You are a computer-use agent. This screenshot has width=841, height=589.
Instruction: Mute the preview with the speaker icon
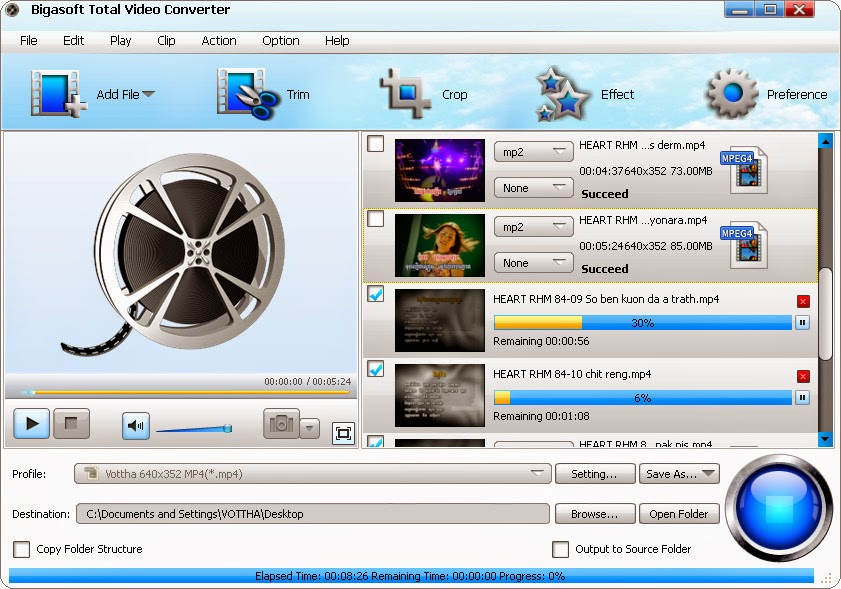click(x=136, y=426)
